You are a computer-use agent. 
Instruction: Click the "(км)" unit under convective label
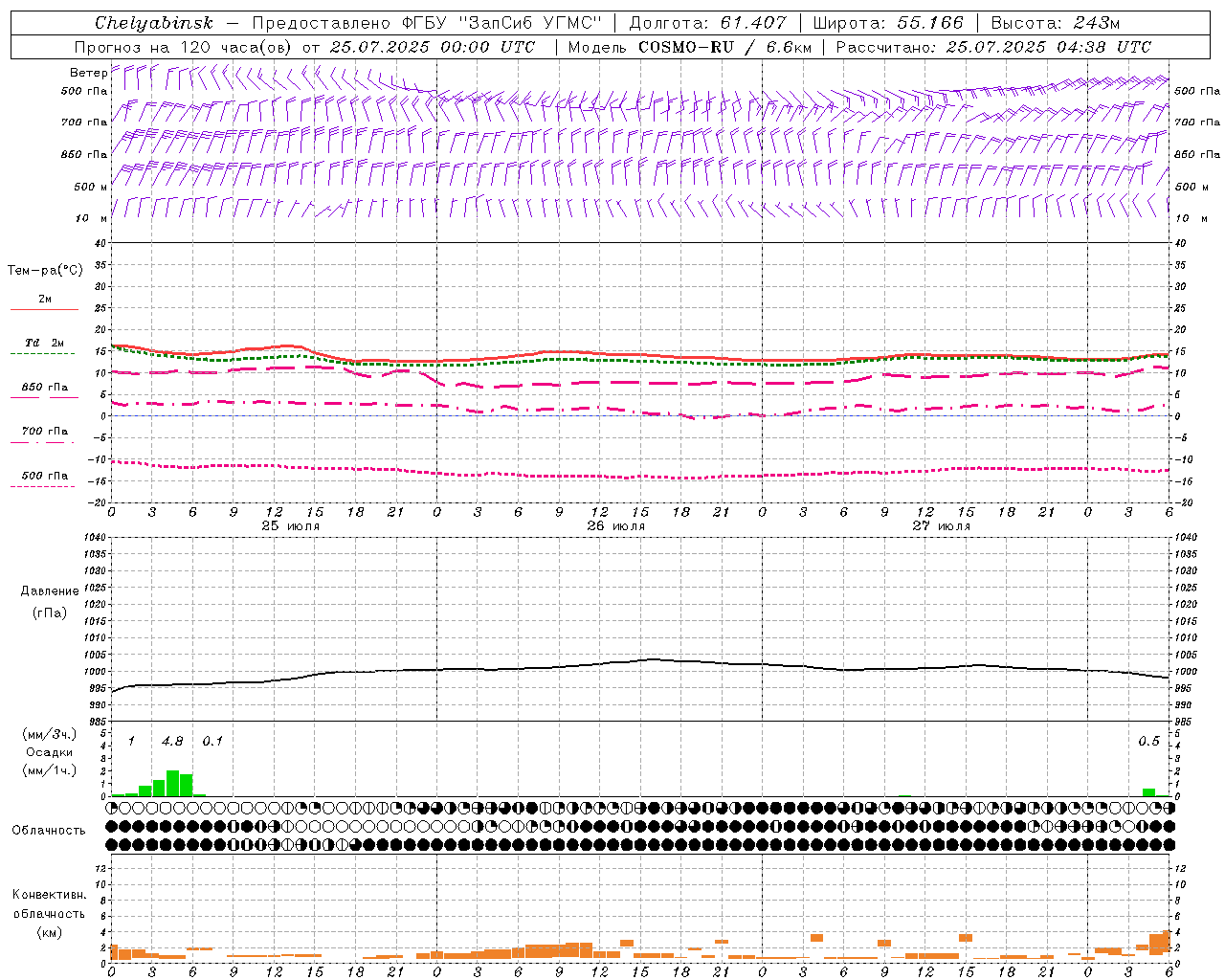click(x=49, y=932)
